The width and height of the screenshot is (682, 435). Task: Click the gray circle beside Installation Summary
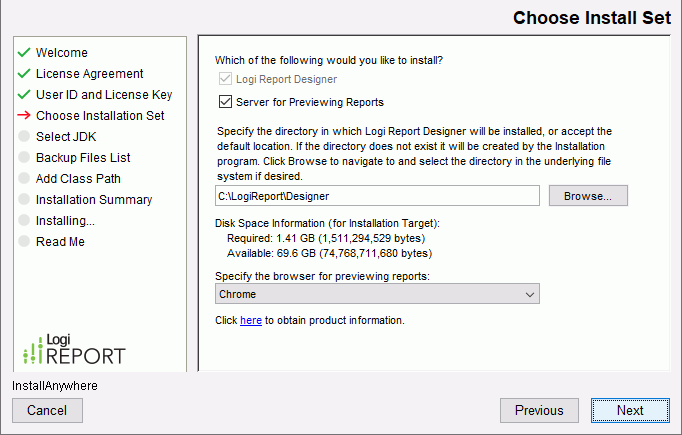(24, 199)
